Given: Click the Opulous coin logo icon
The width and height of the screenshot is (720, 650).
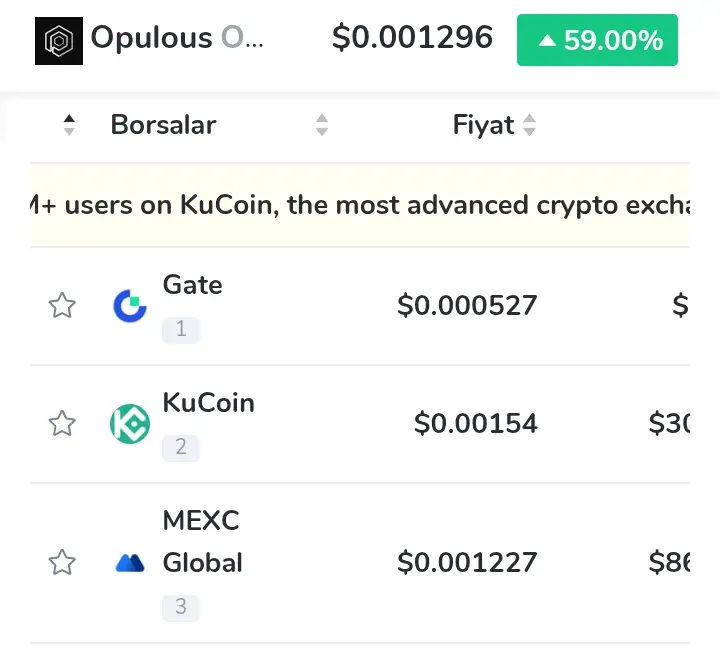Looking at the screenshot, I should (x=59, y=41).
